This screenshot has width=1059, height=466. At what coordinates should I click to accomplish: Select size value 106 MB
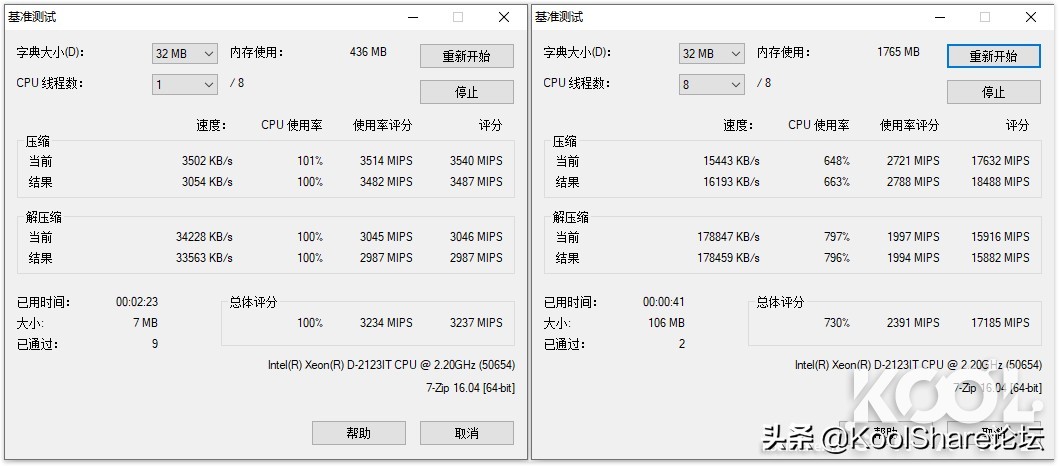(x=666, y=323)
